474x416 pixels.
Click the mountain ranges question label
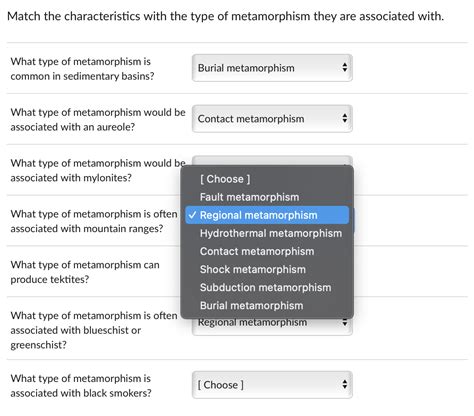[94, 221]
